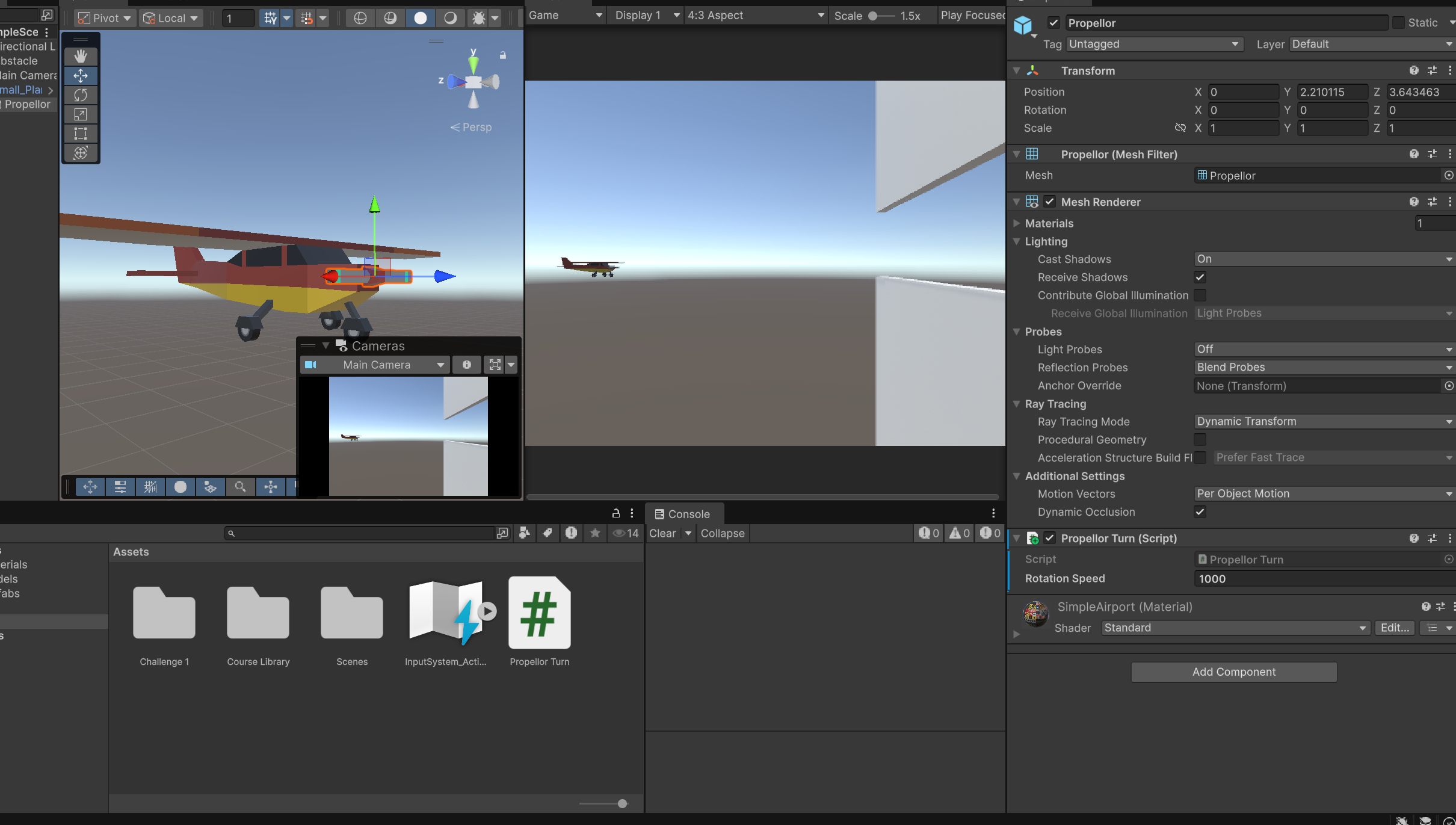Image resolution: width=1456 pixels, height=825 pixels.
Task: Click Cameras overlay info icon
Action: [466, 365]
